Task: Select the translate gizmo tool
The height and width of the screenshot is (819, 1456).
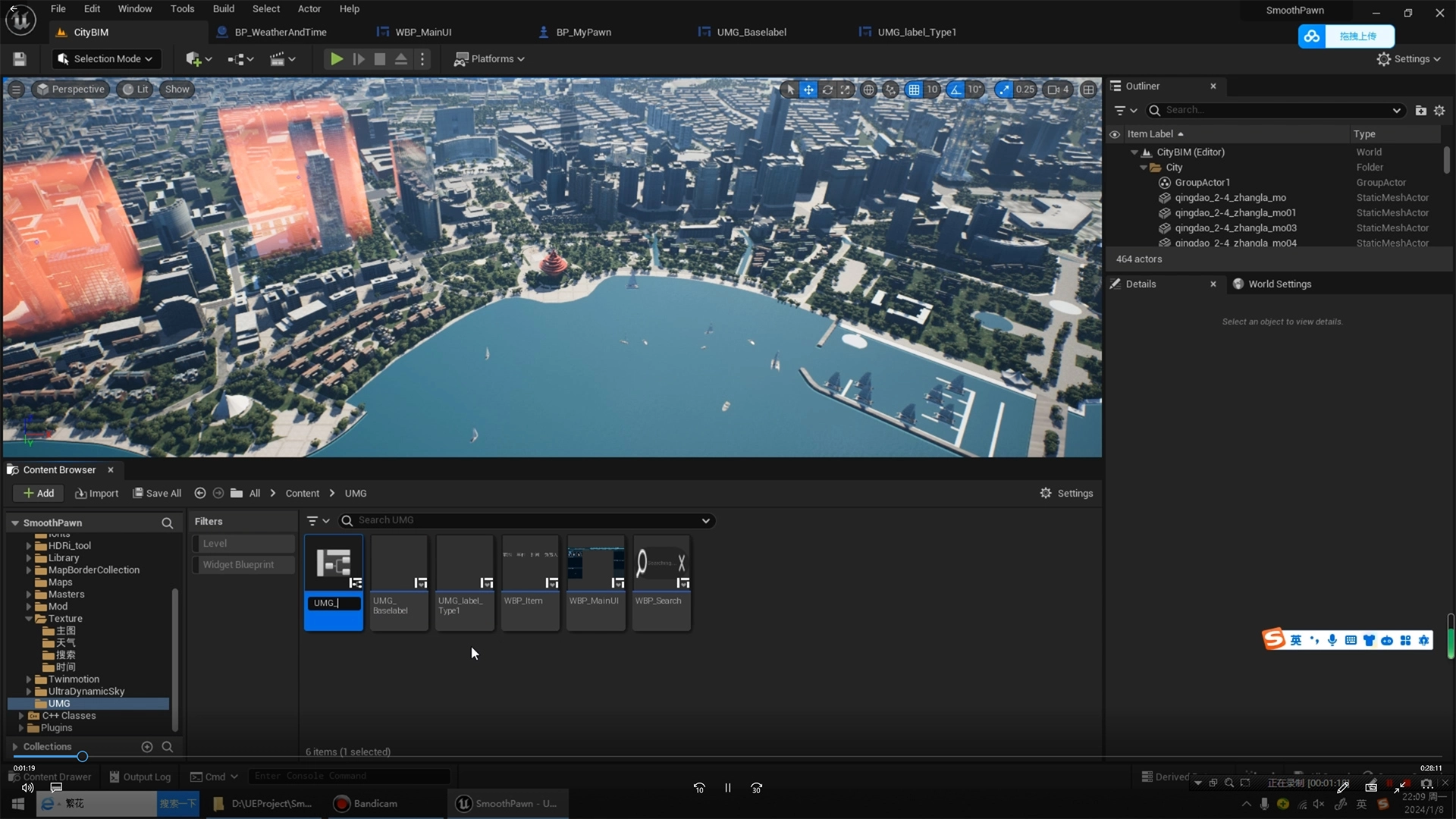Action: (x=808, y=89)
